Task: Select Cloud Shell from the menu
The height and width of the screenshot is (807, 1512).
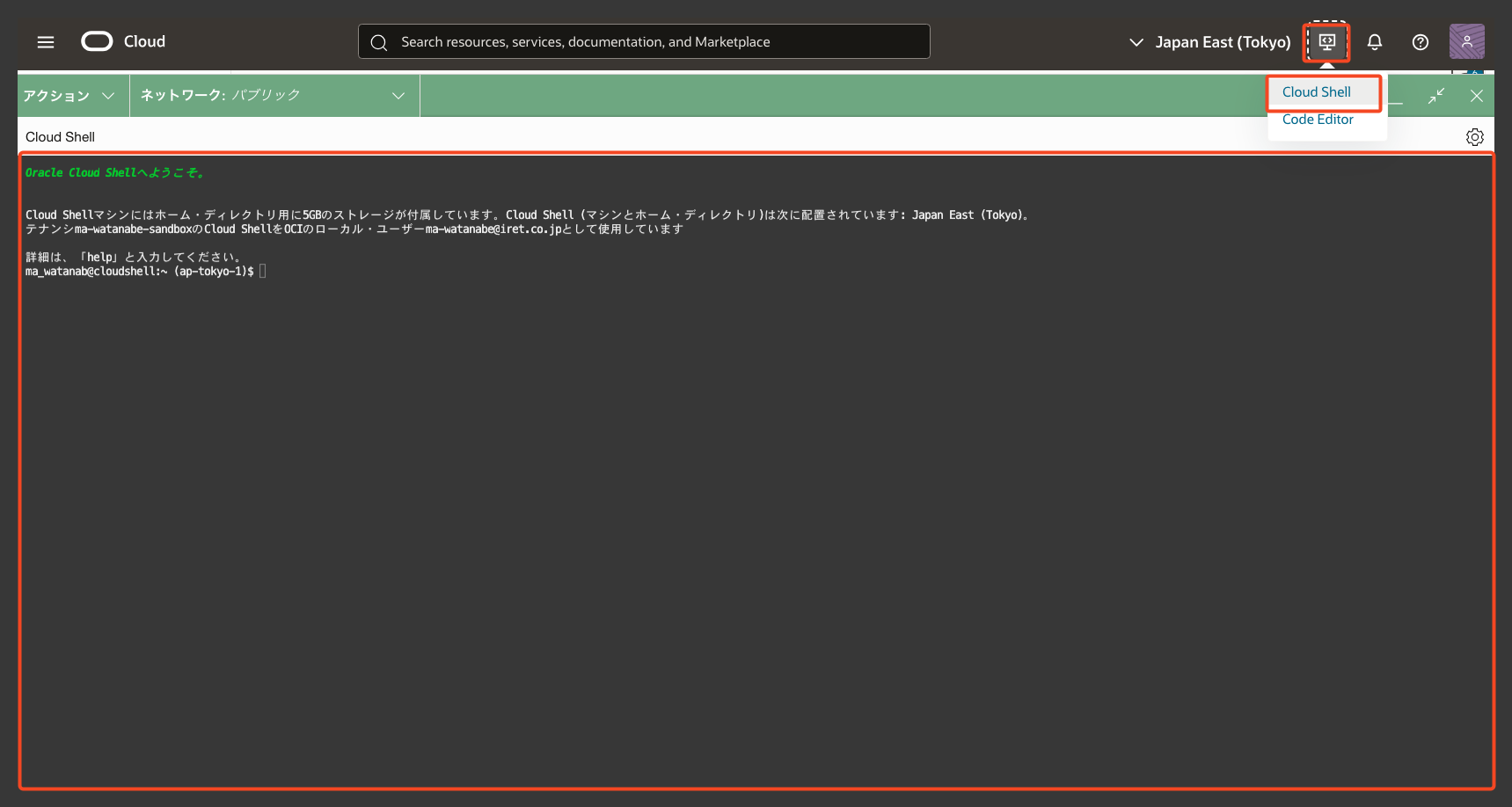Action: (1316, 92)
